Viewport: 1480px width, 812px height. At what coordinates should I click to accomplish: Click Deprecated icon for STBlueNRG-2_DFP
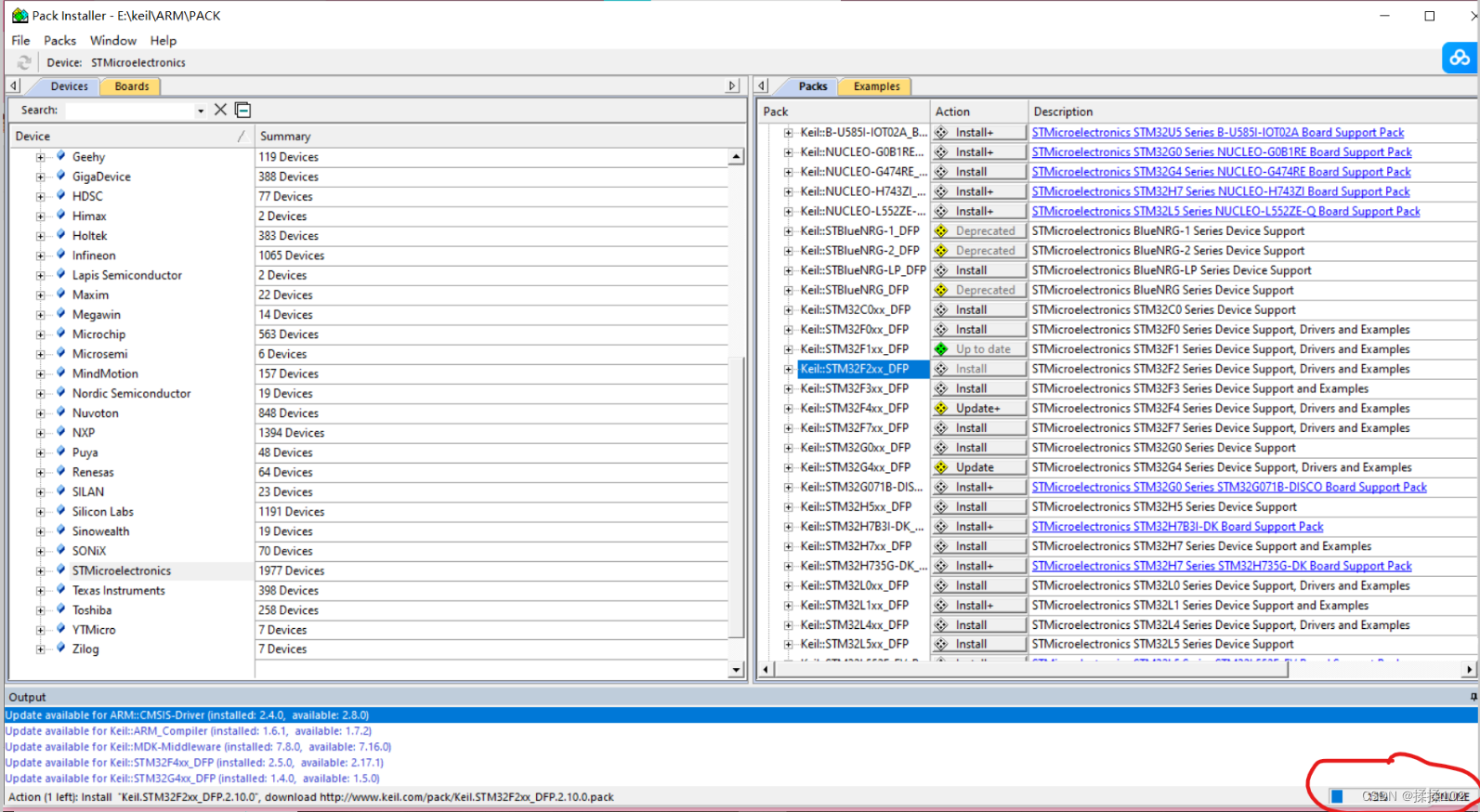[x=941, y=251]
